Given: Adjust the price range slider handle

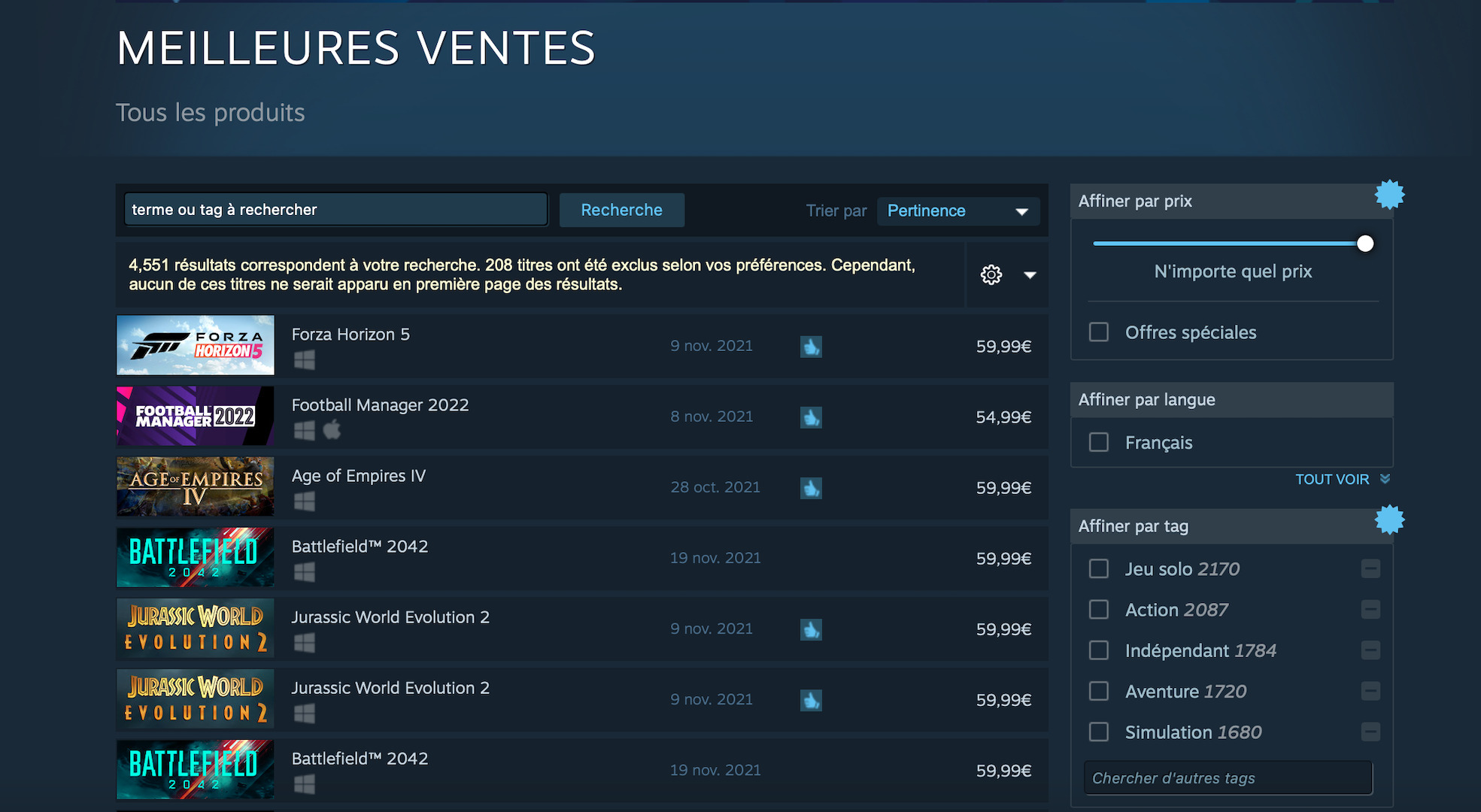Looking at the screenshot, I should [1365, 244].
